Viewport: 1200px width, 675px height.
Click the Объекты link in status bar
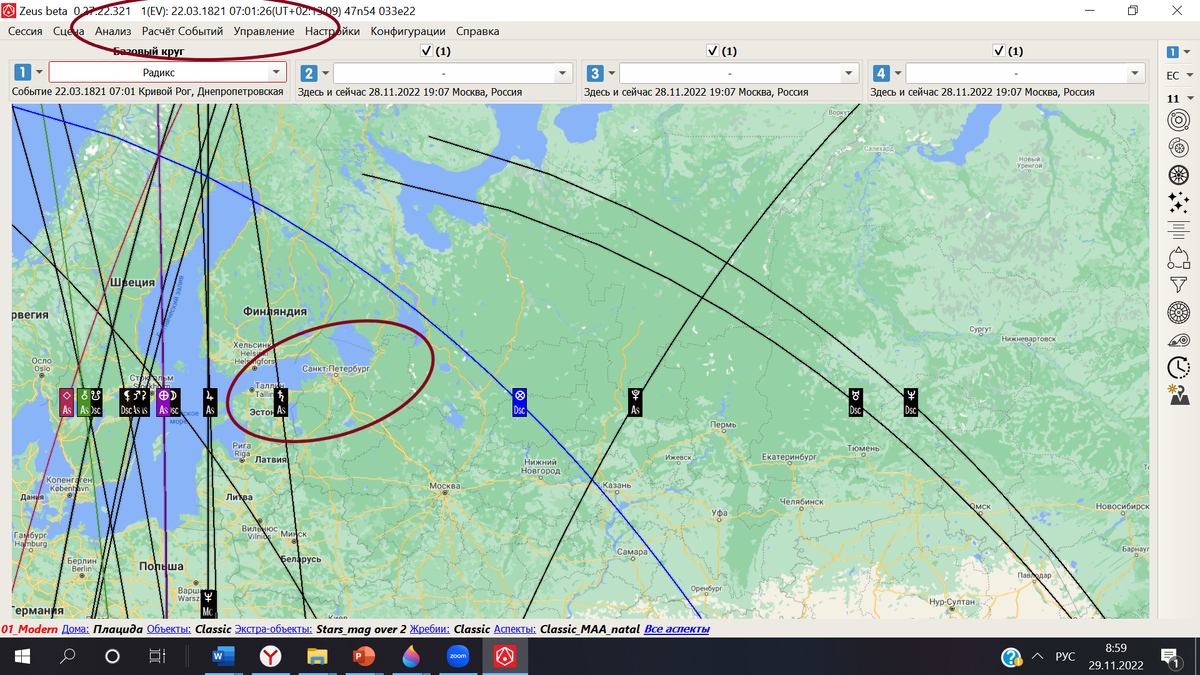pos(168,629)
